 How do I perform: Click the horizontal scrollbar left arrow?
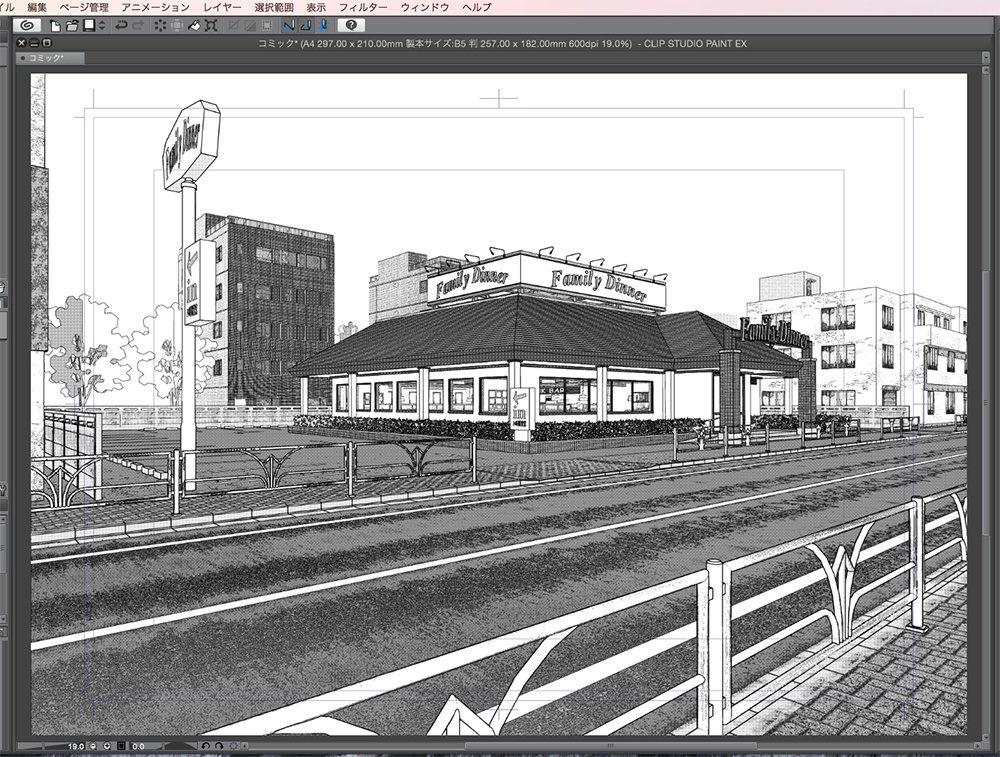click(x=244, y=746)
